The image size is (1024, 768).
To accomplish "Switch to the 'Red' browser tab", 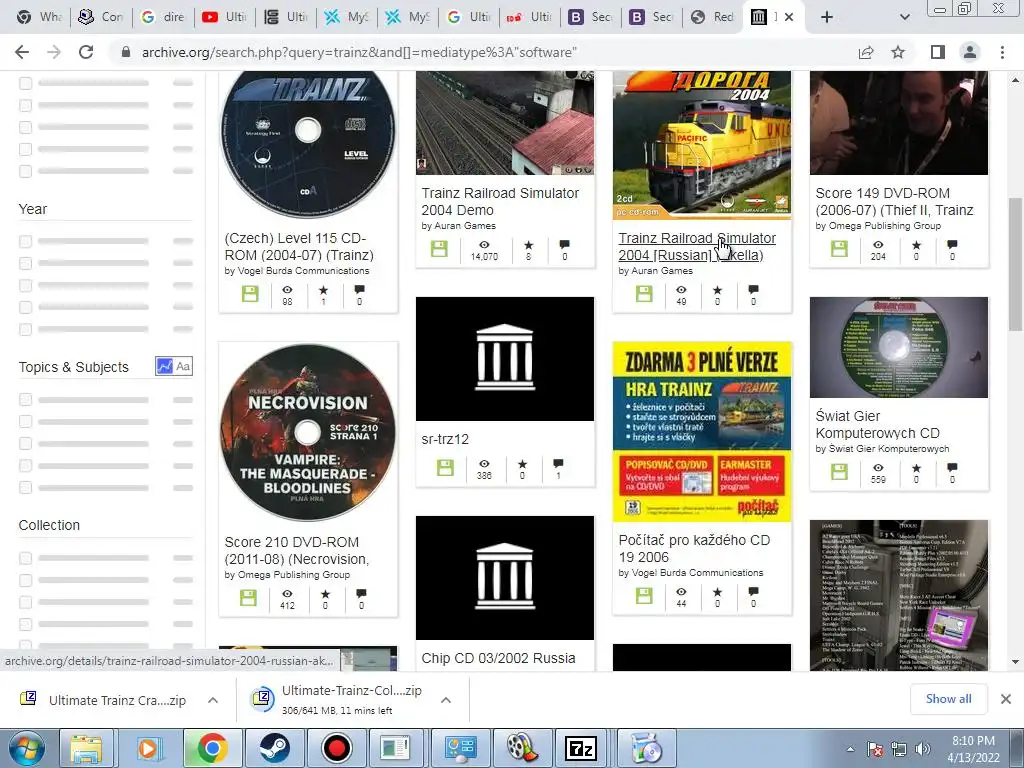I will pyautogui.click(x=713, y=17).
